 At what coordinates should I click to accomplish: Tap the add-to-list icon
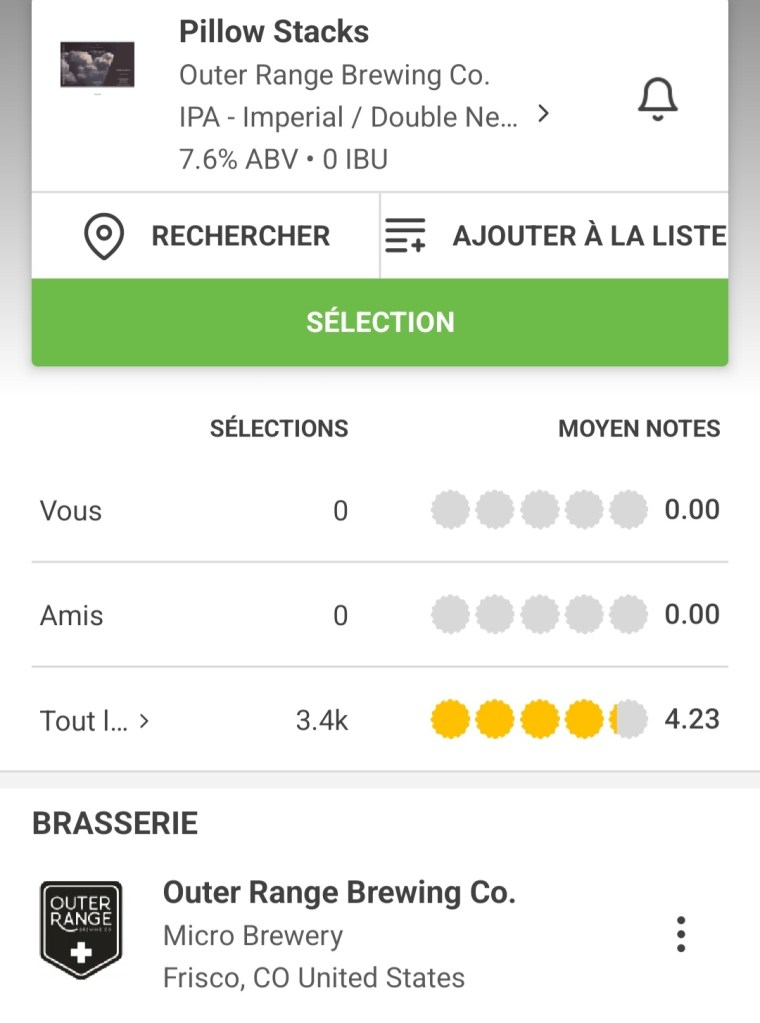click(x=405, y=236)
